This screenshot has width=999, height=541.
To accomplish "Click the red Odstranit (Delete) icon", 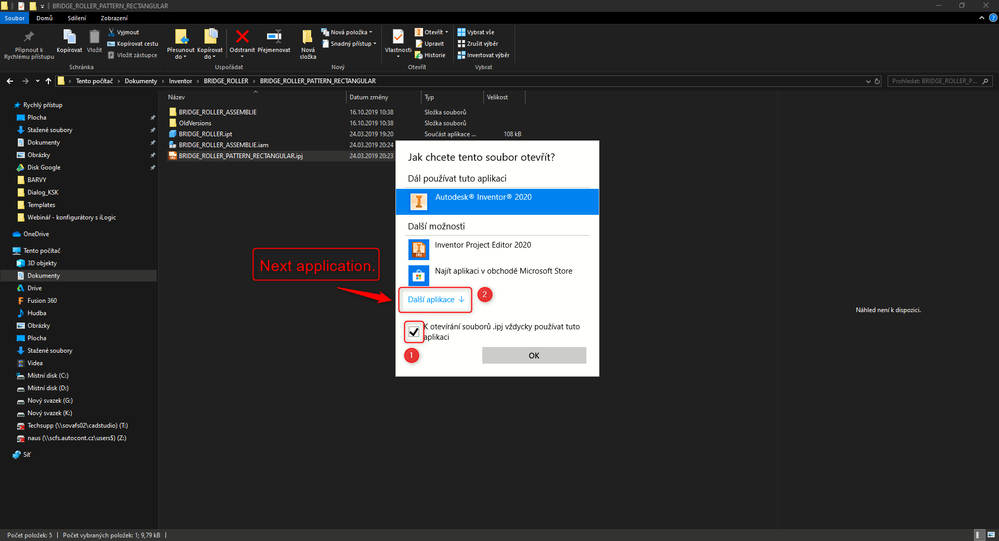I will (x=242, y=37).
